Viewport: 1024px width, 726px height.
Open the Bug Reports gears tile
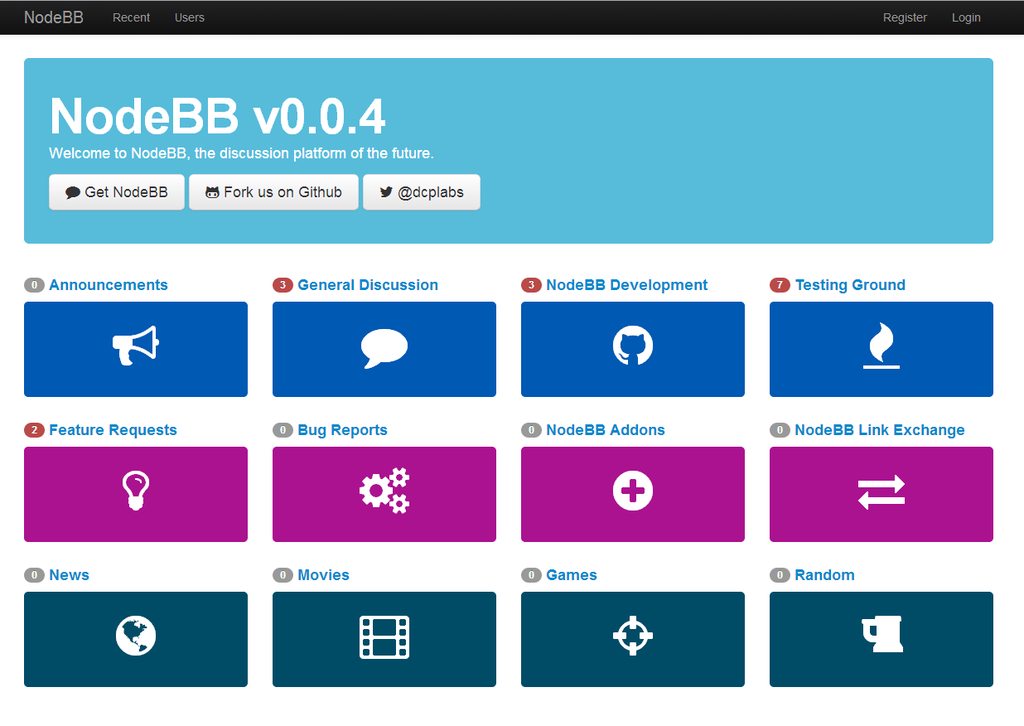(x=384, y=494)
